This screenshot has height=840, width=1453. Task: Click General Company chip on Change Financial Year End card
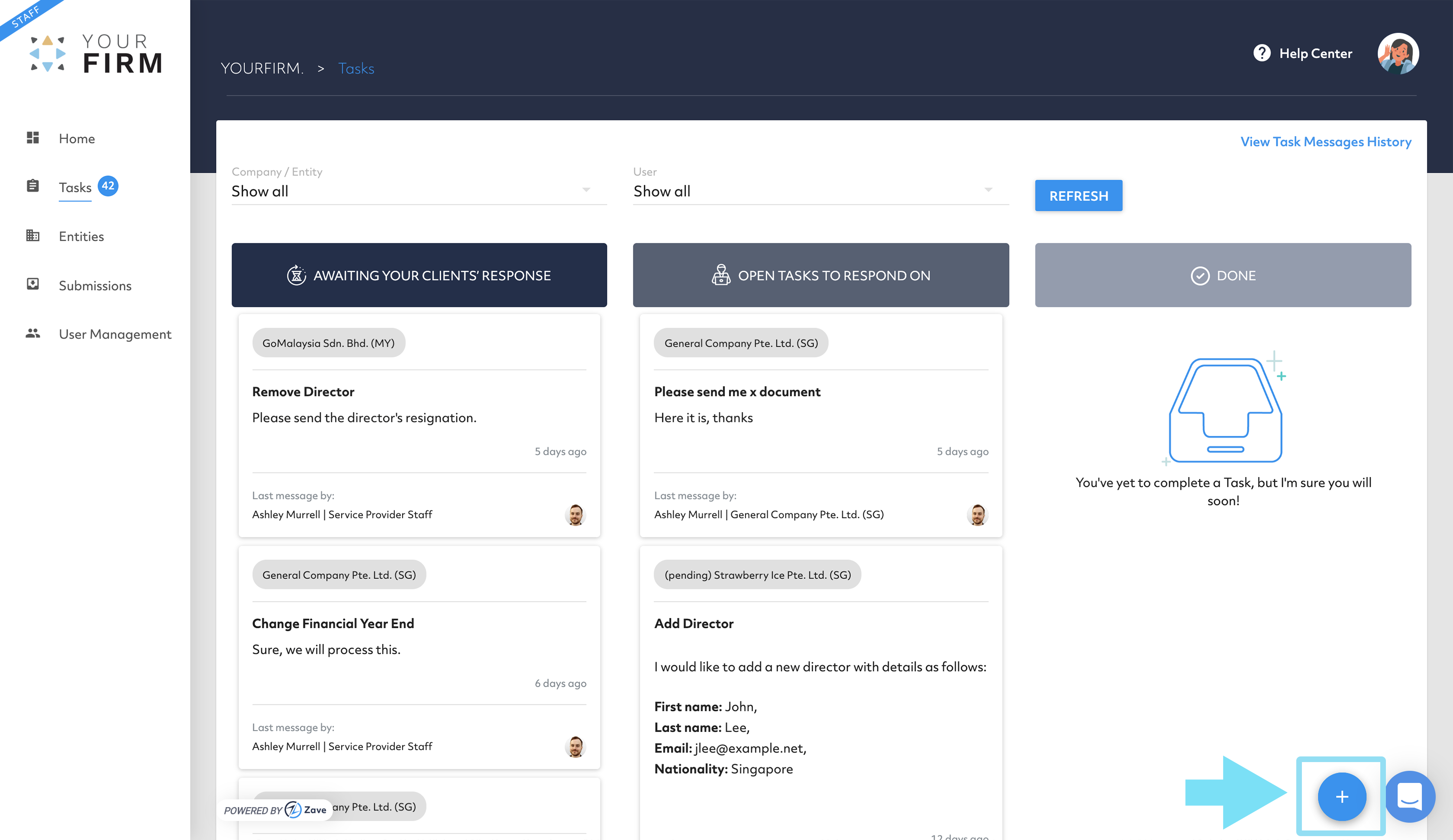(x=339, y=574)
